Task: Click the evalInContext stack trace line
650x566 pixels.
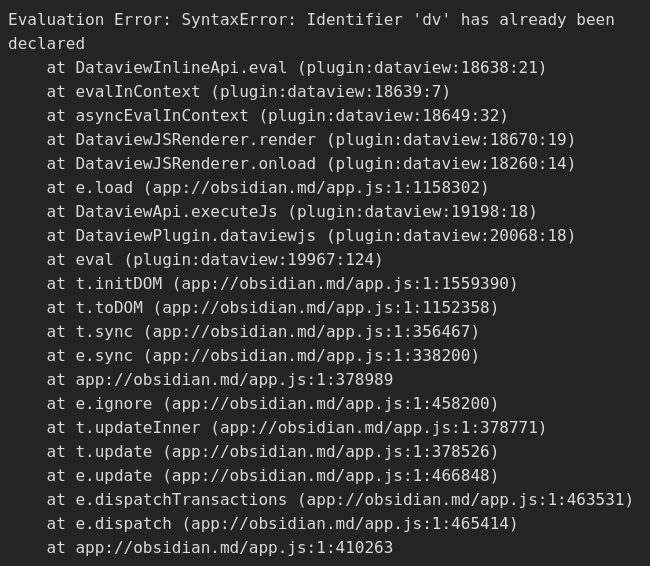Action: click(248, 92)
